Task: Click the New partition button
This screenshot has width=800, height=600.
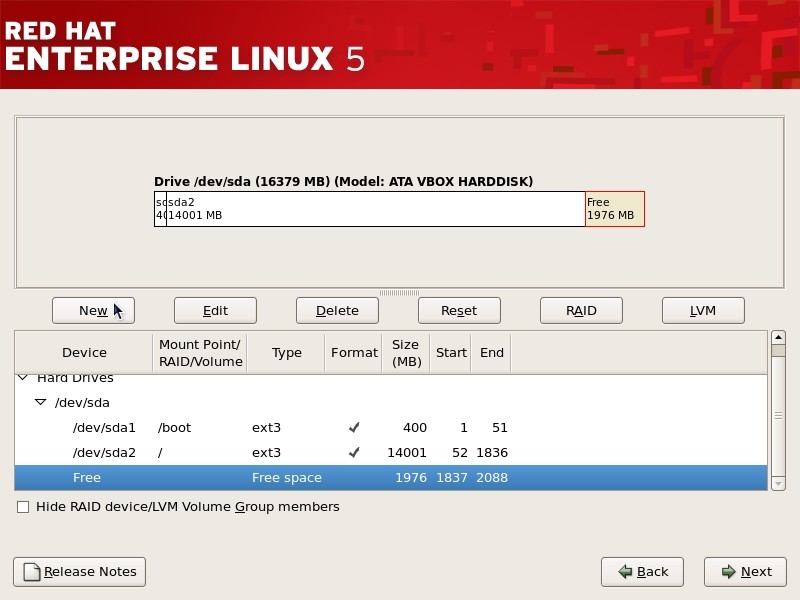Action: [93, 311]
